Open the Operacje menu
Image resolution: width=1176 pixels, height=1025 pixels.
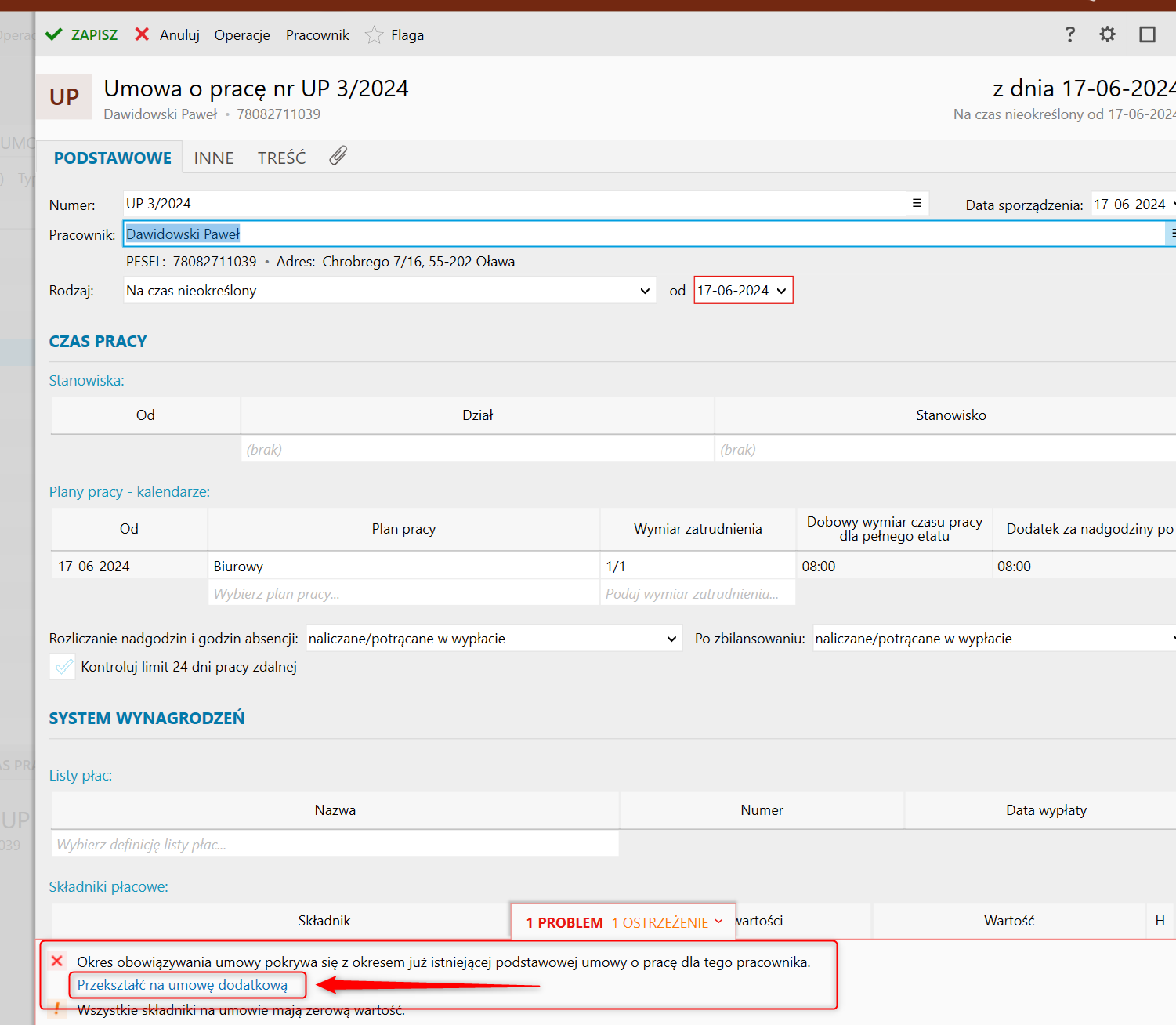(x=242, y=35)
